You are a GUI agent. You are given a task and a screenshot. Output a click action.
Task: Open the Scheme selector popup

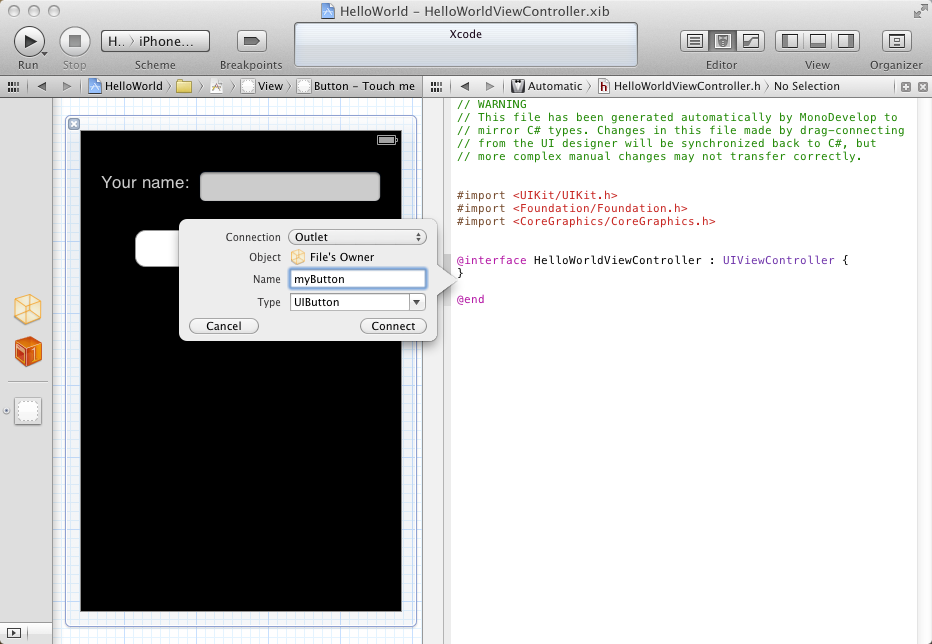click(x=155, y=41)
